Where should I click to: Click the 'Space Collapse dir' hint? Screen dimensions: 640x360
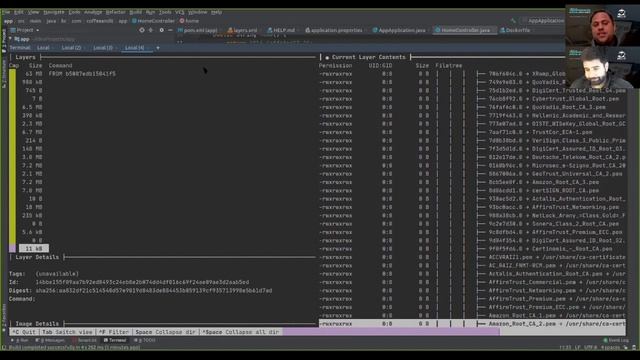pos(165,332)
